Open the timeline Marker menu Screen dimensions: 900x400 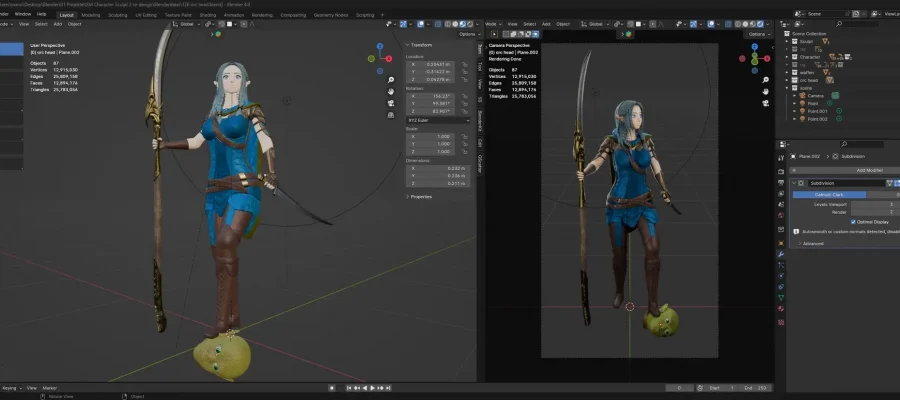(x=49, y=388)
